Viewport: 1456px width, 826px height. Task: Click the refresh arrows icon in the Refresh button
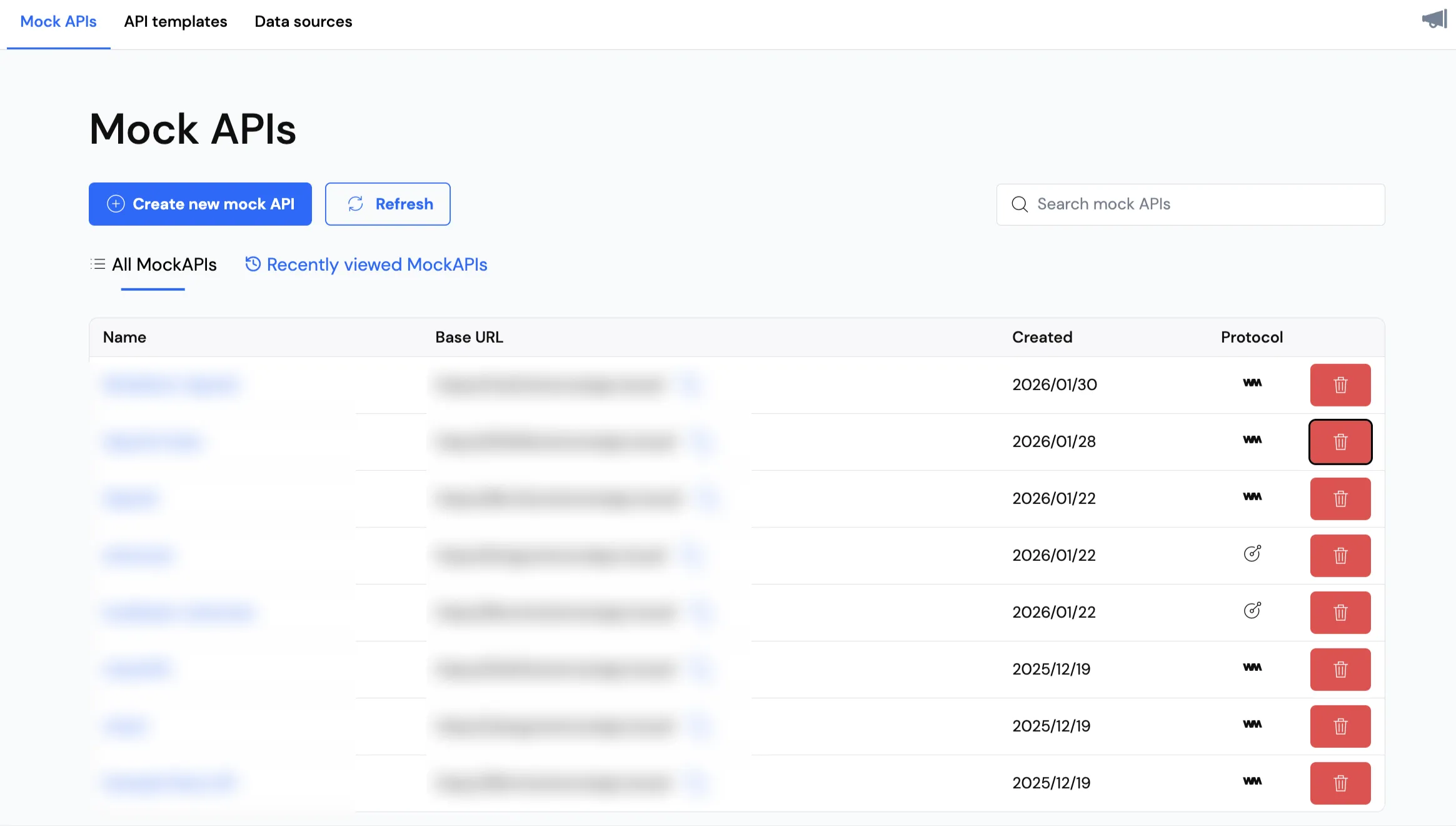point(355,204)
